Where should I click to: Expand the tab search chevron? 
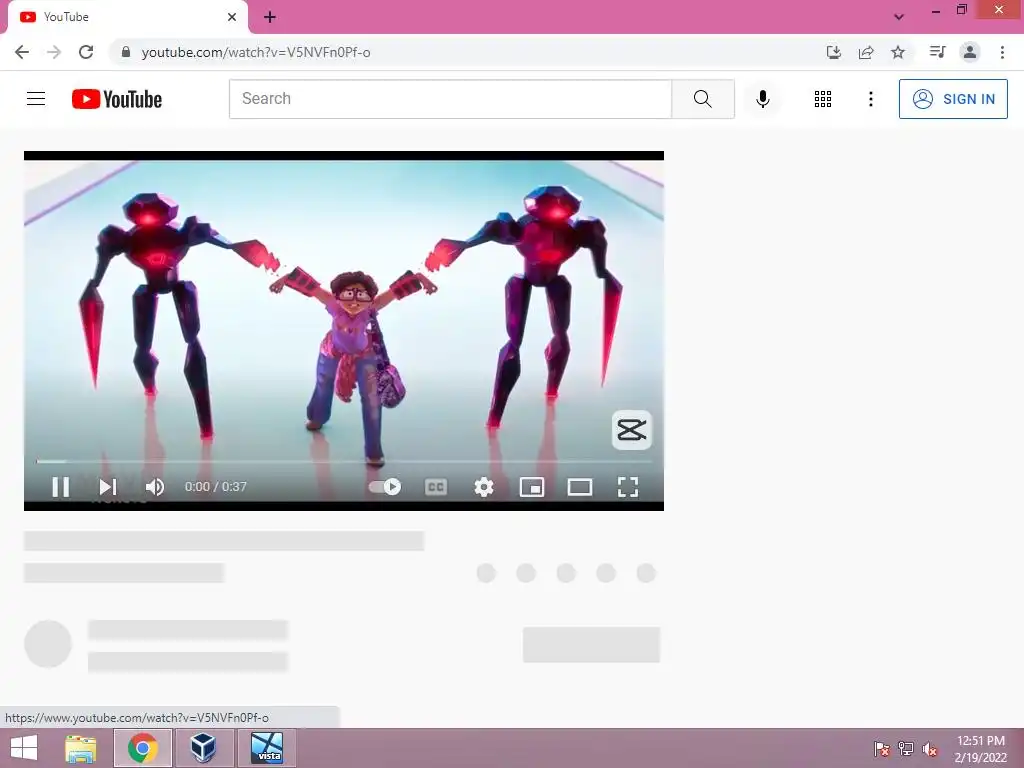click(899, 17)
